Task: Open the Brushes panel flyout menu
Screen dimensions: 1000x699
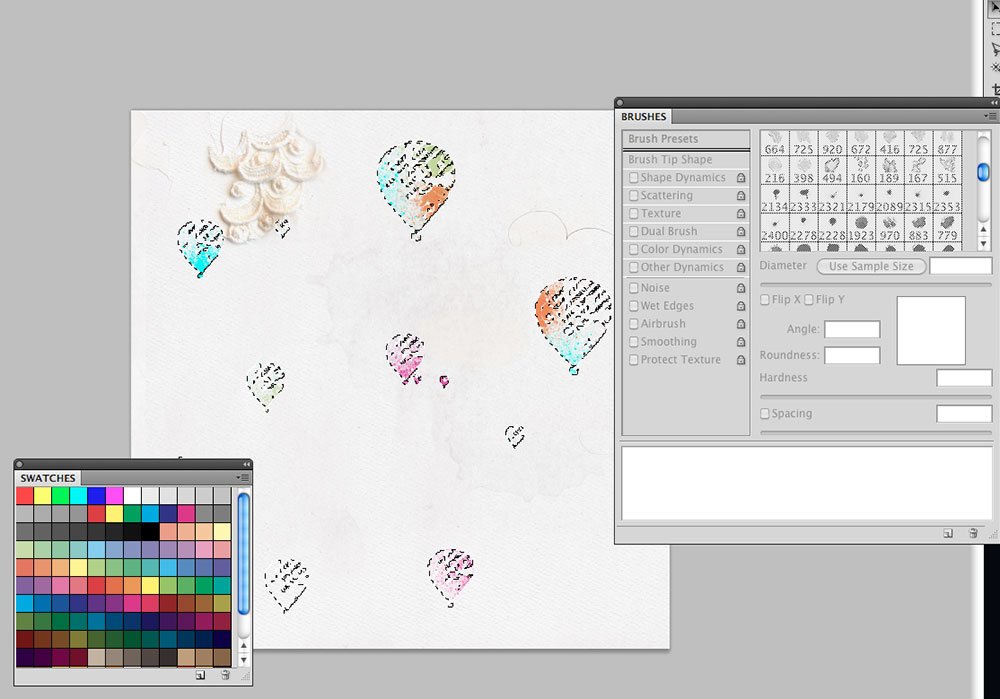Action: coord(990,116)
